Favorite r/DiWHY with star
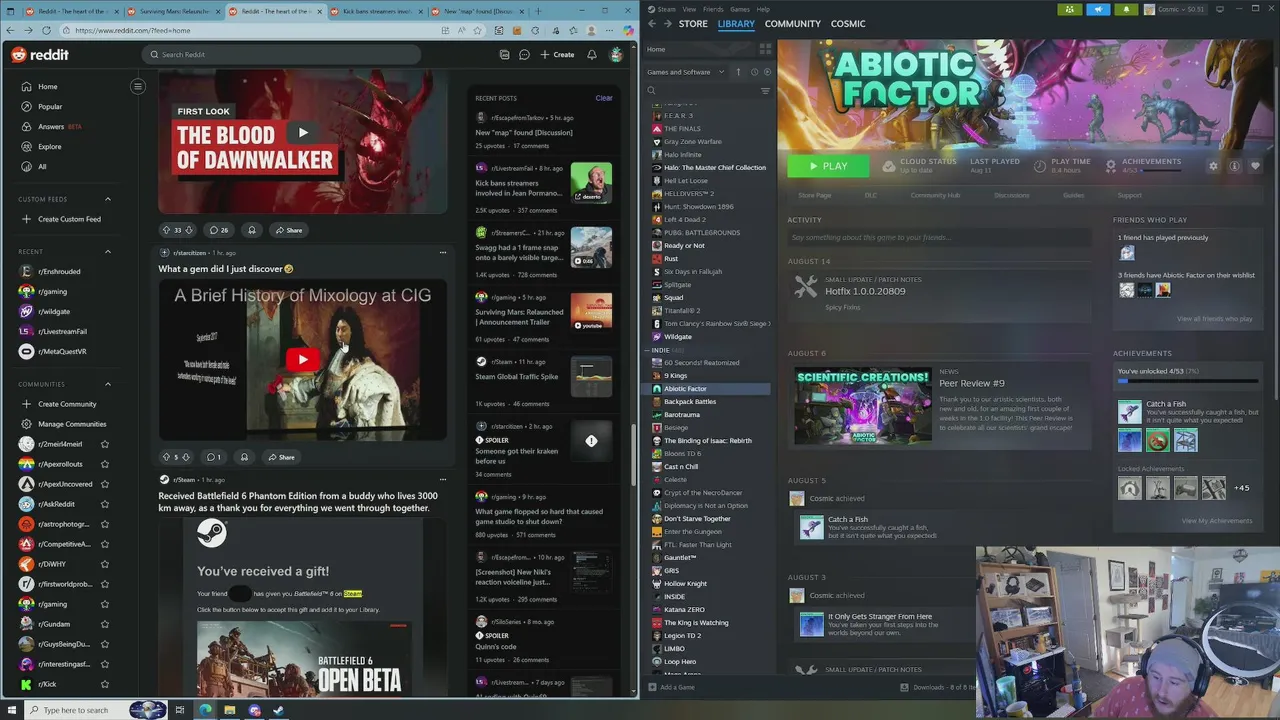This screenshot has height=720, width=1280. 105,564
